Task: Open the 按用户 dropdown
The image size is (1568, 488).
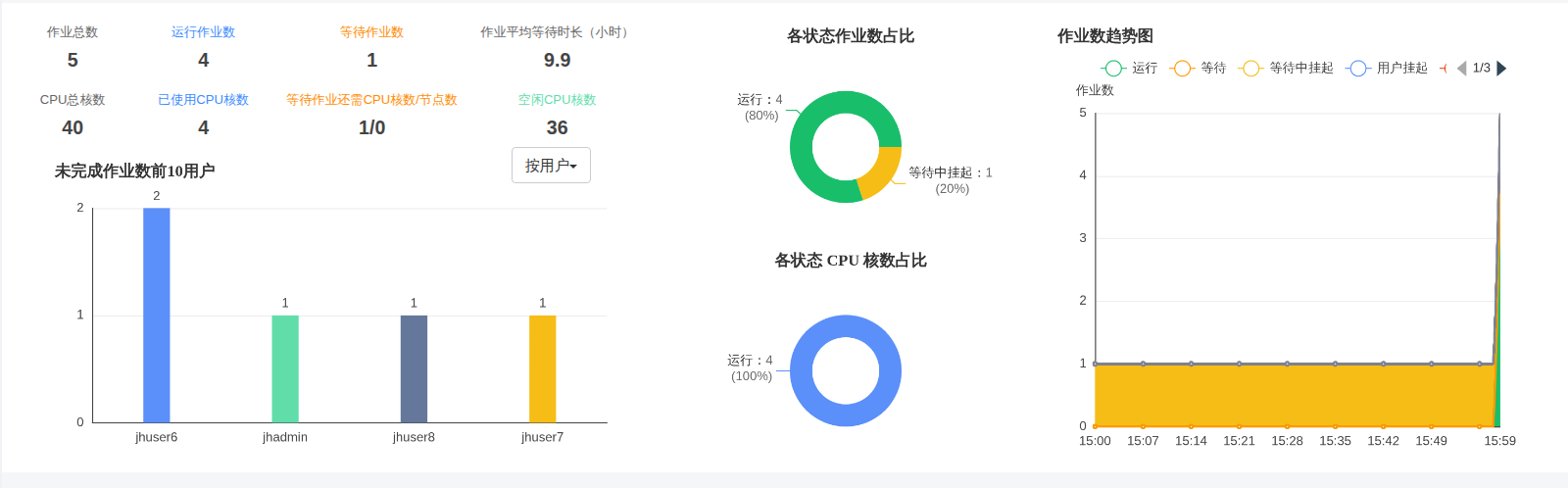Action: pyautogui.click(x=551, y=166)
